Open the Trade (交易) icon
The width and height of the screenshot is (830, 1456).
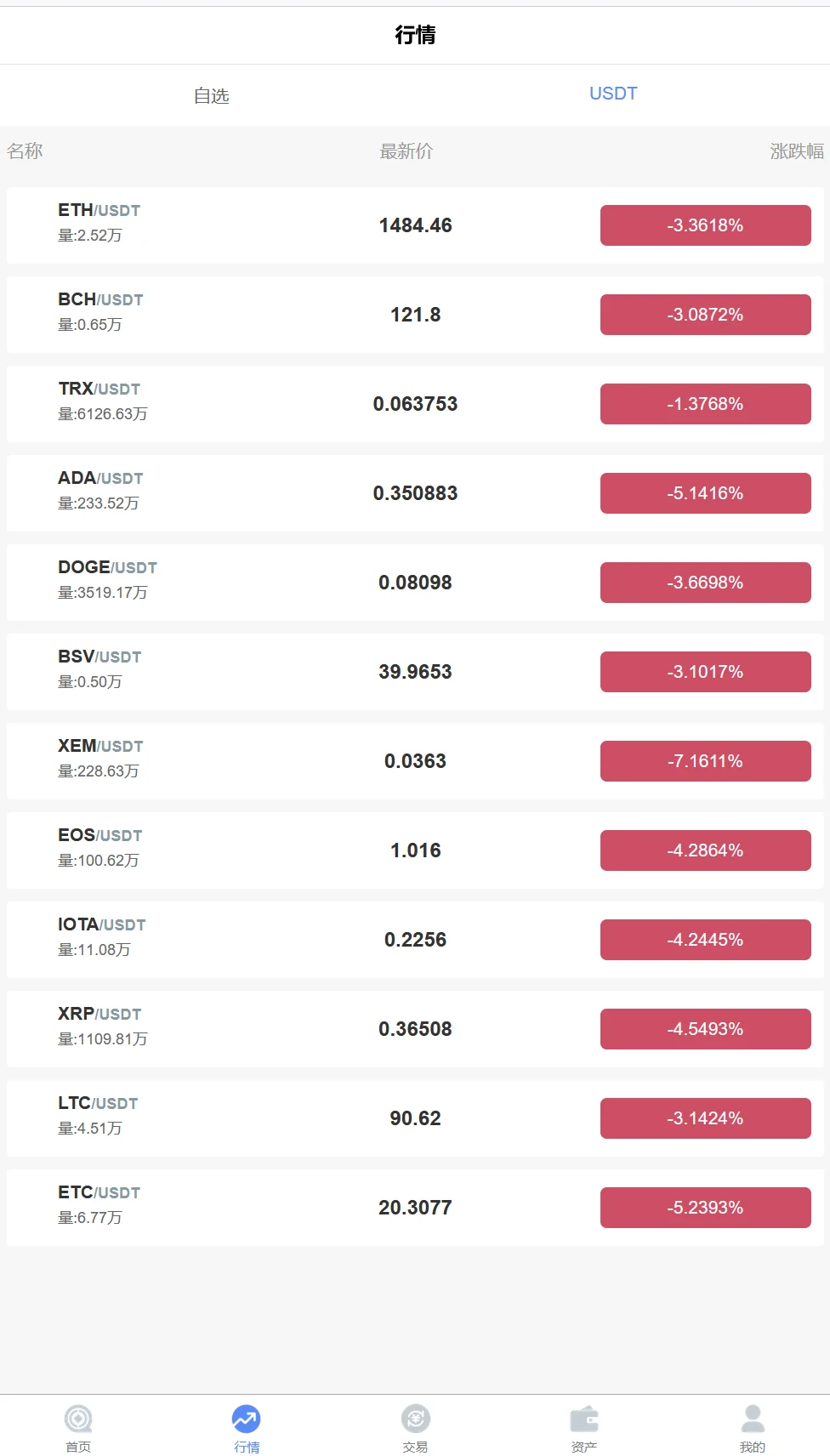coord(415,1419)
